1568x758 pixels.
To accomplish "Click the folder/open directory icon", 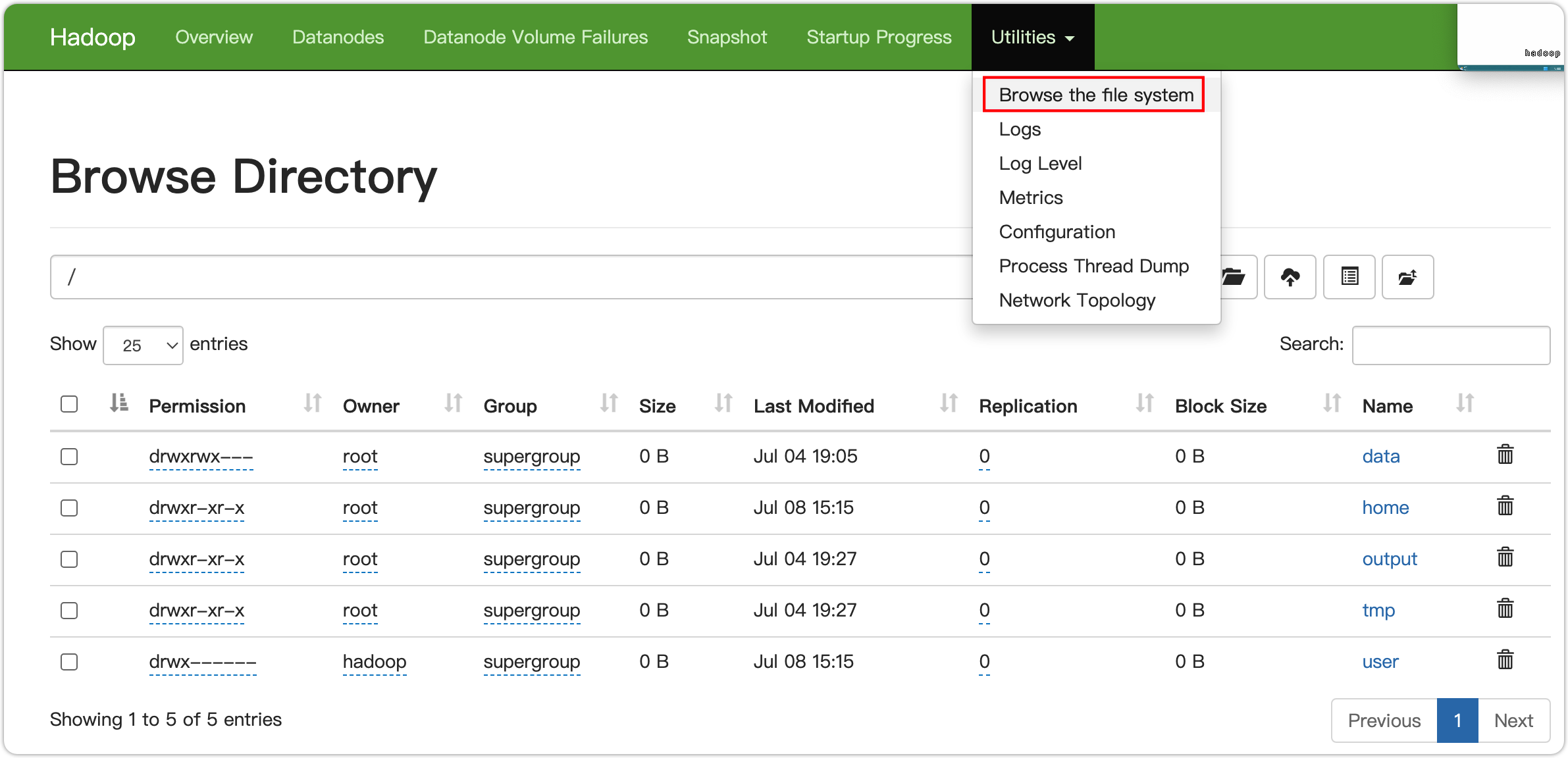I will click(1232, 277).
